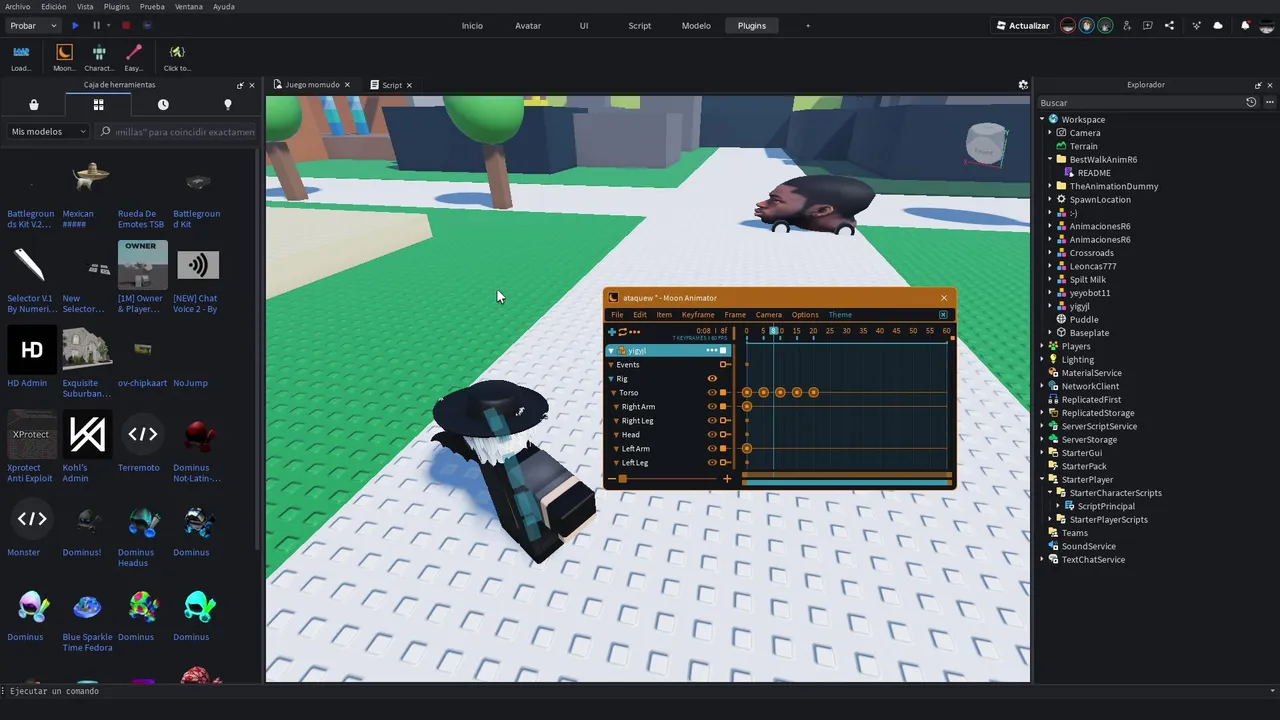Collapse the BestWalkAnimR6 folder
The image size is (1280, 720).
tap(1050, 159)
